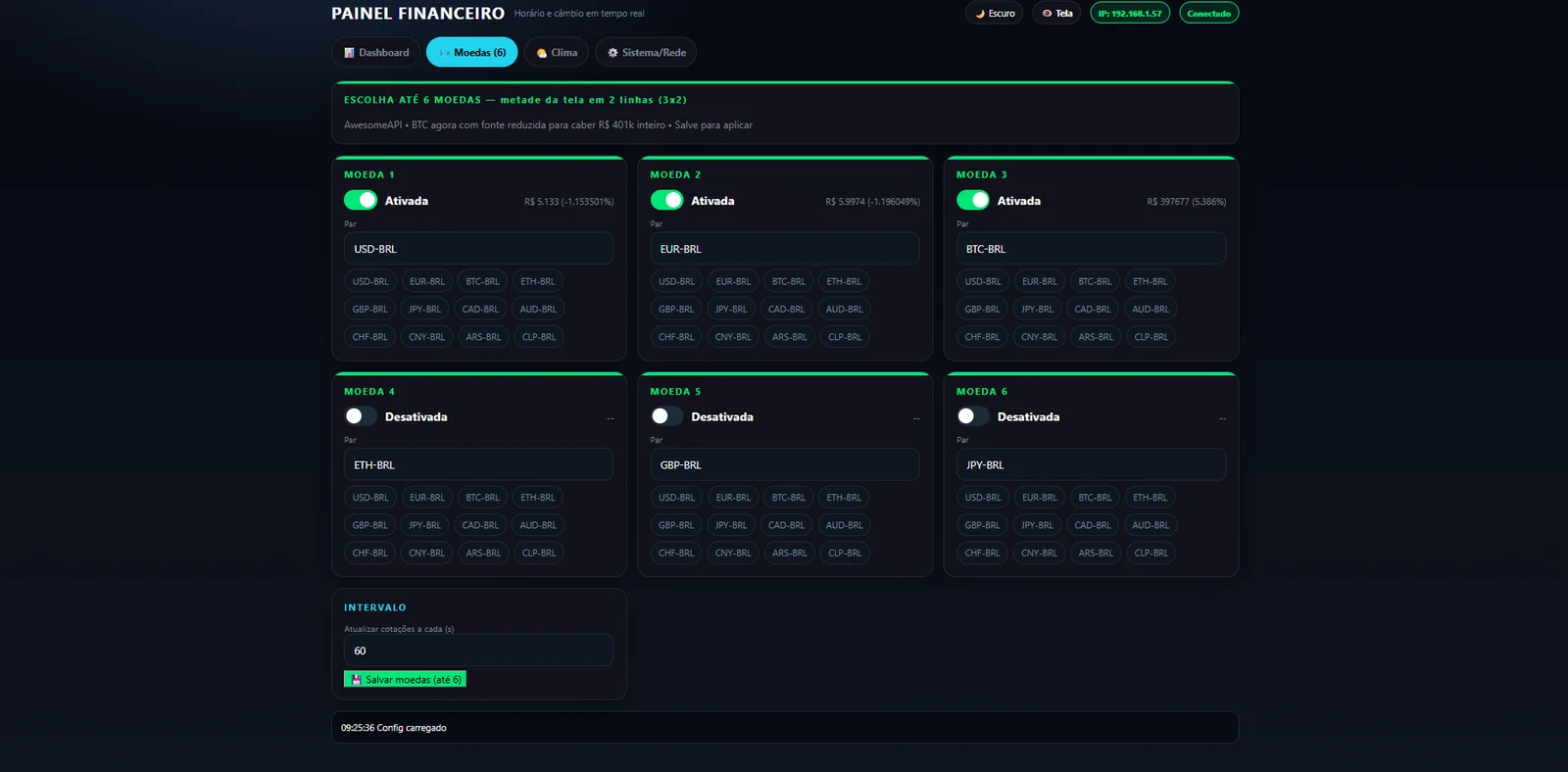This screenshot has height=772, width=1568.
Task: Pick the EUR-BRL chip in Moeda 1
Action: pyautogui.click(x=427, y=281)
